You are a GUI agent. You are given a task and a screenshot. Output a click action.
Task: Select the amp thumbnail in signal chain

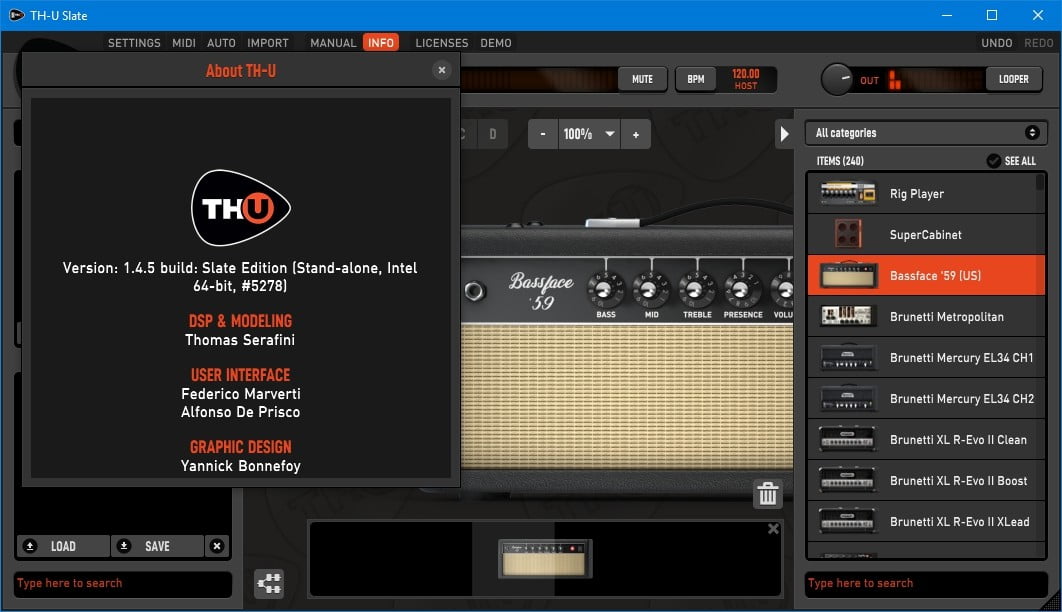click(x=545, y=559)
